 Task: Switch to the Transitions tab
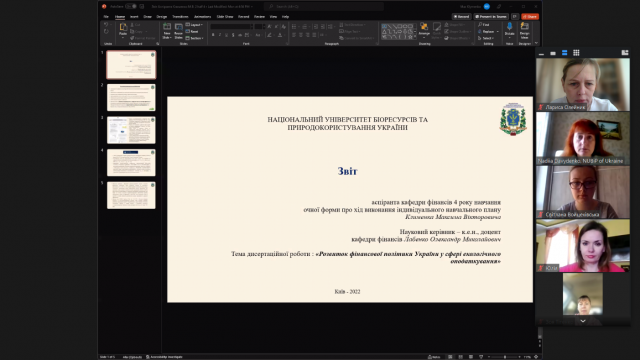(x=180, y=17)
